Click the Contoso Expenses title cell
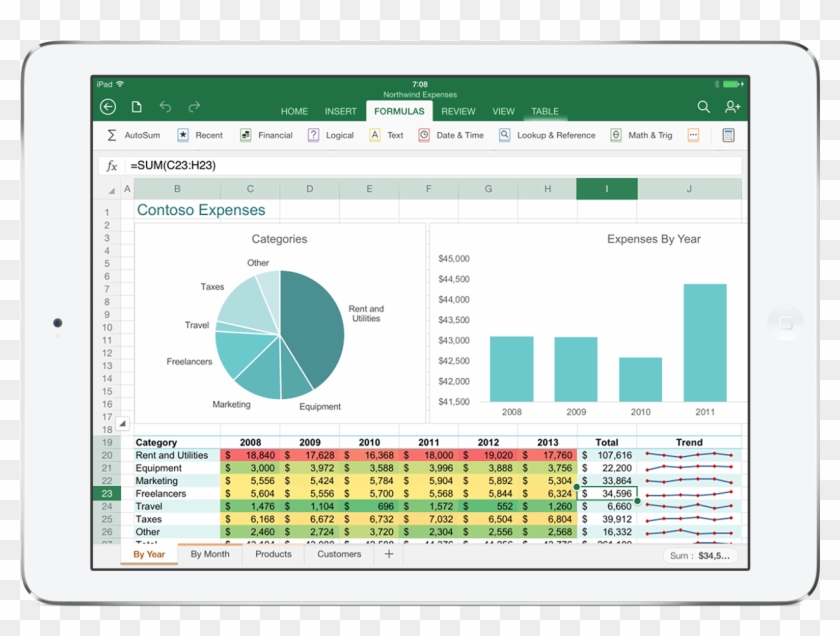Viewport: 840px width, 636px height. click(201, 210)
